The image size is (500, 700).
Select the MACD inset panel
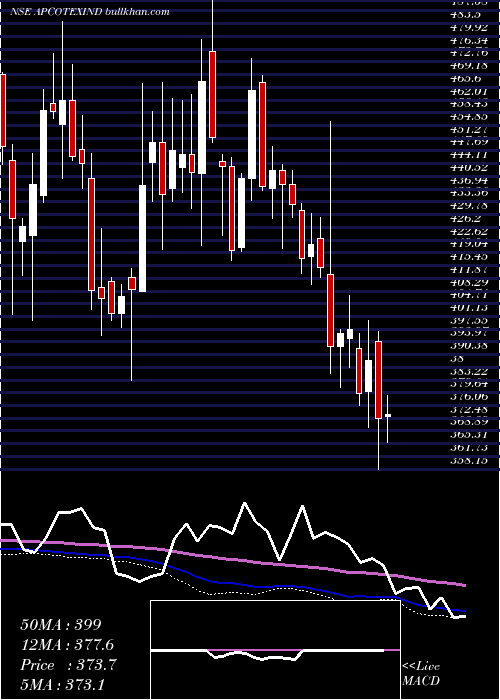coord(275,650)
